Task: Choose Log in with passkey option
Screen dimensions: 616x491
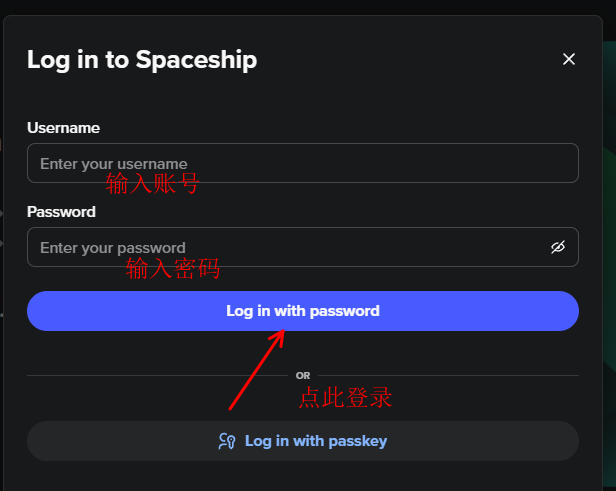Action: tap(303, 441)
